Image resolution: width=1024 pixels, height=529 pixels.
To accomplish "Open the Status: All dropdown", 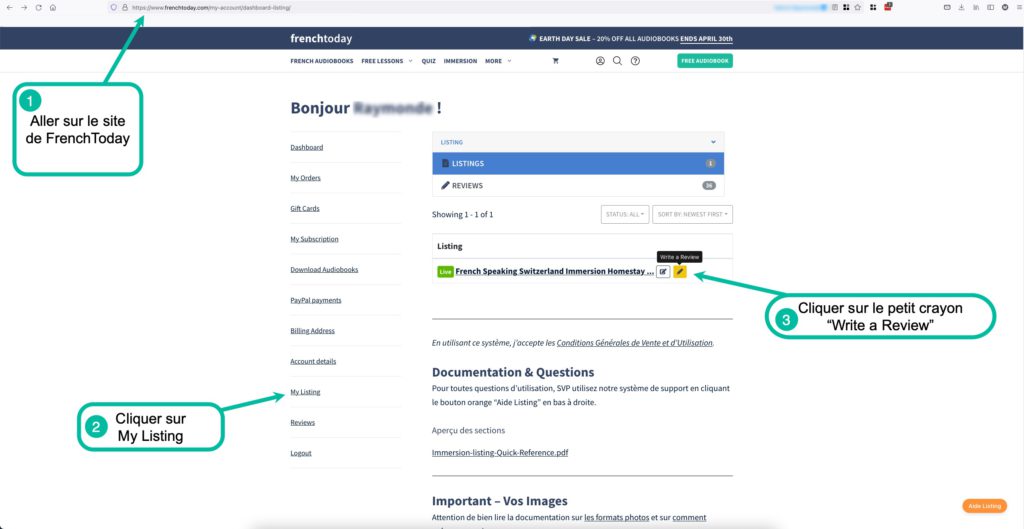I will 624,214.
